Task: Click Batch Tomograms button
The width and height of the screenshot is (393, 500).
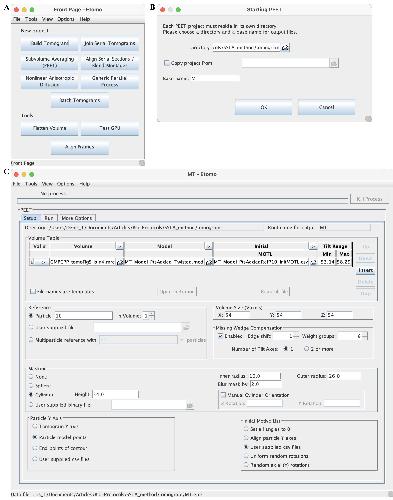Action: point(80,100)
